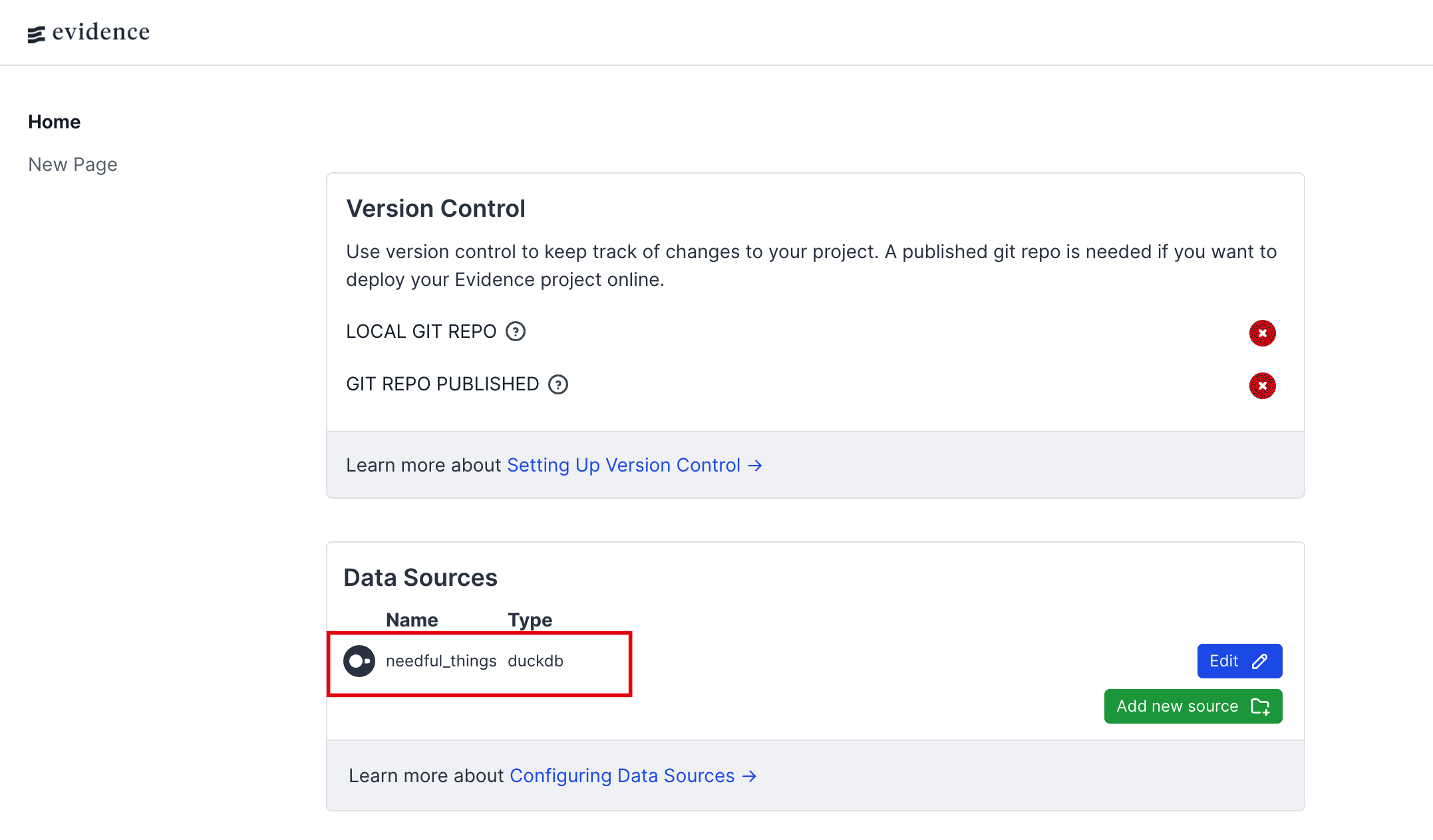
Task: Click the duckdb type text
Action: point(536,661)
